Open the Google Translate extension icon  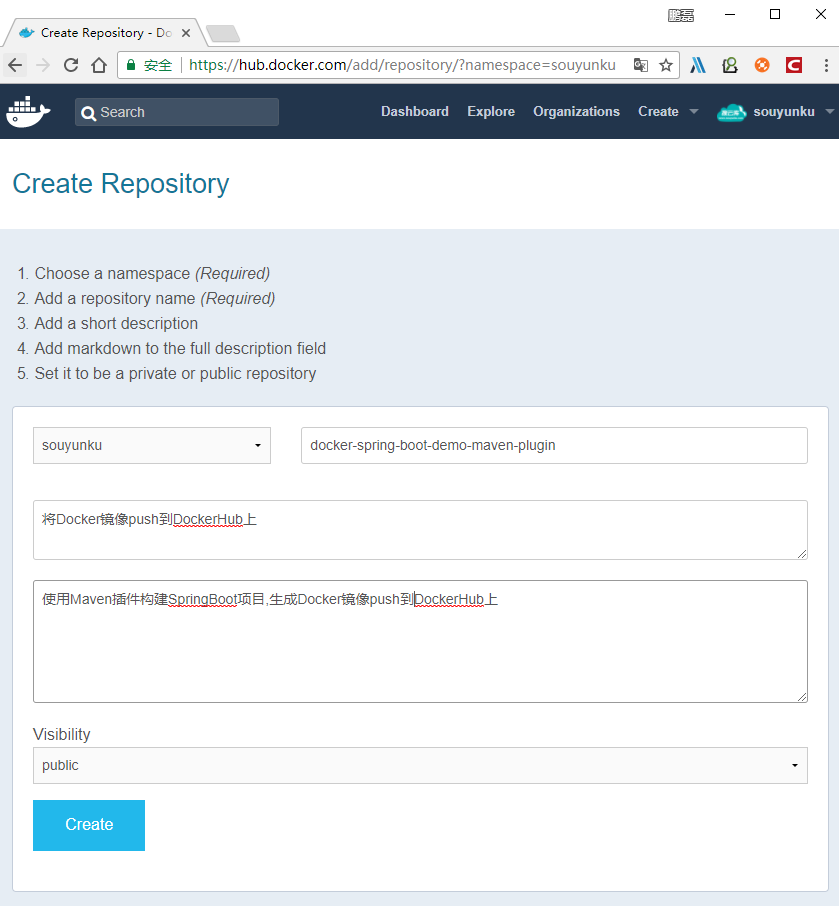(x=640, y=64)
